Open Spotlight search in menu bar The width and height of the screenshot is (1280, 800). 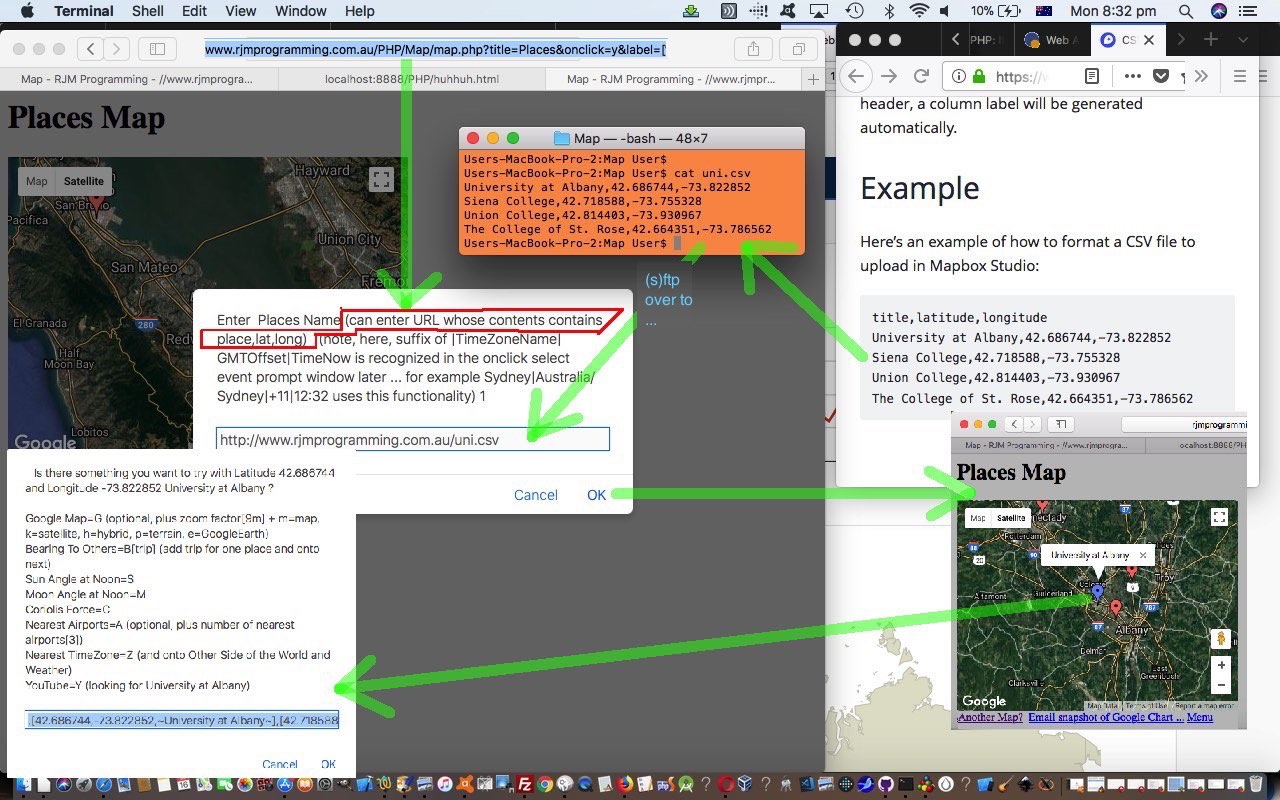tap(1185, 11)
